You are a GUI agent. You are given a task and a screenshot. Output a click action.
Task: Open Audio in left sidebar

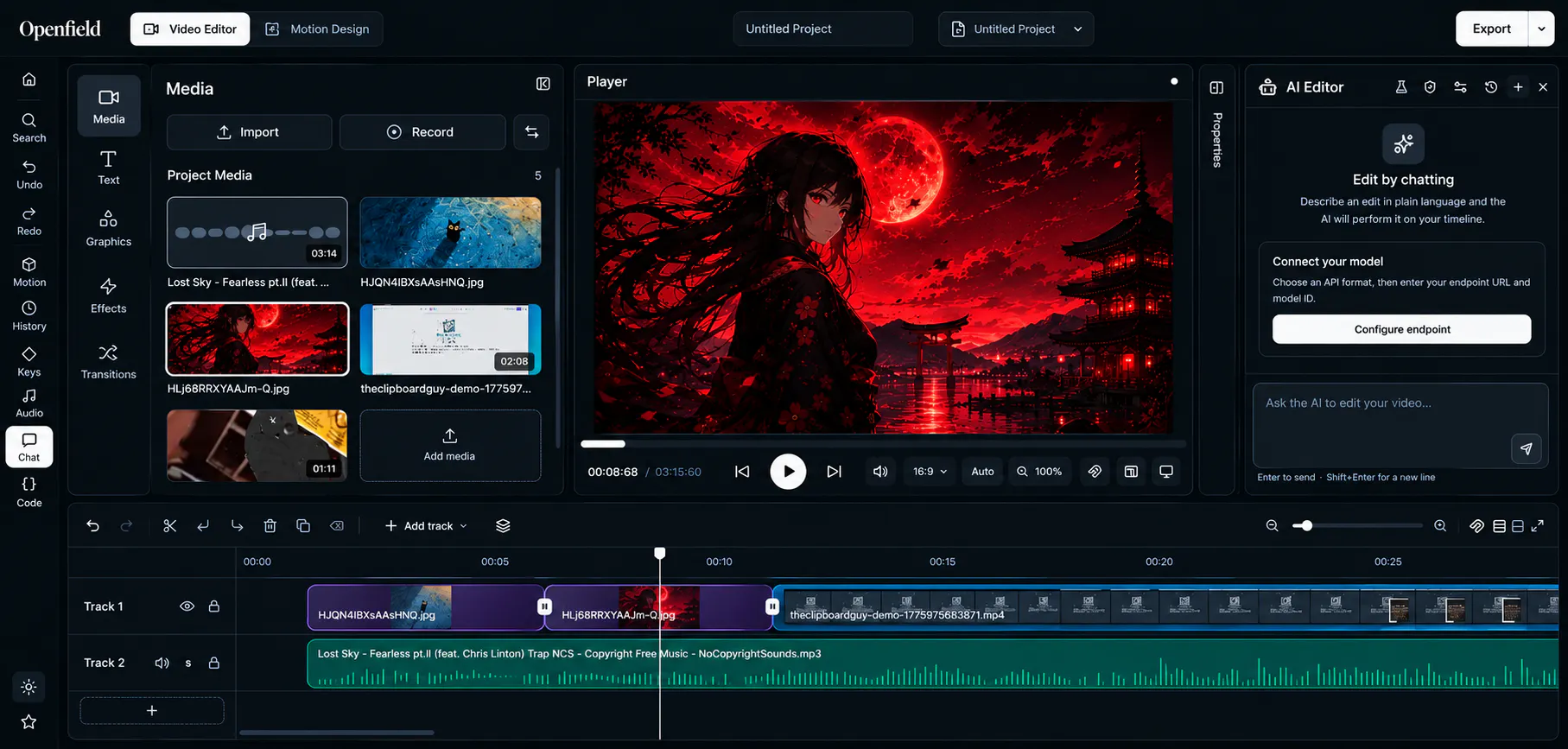pyautogui.click(x=29, y=403)
